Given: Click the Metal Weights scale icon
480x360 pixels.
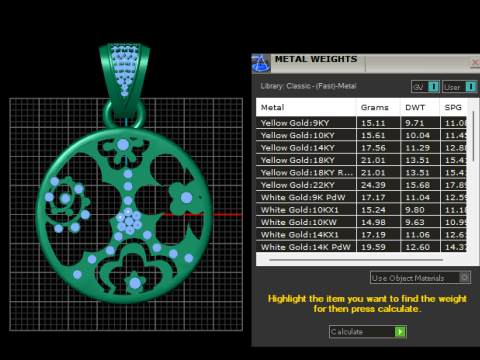Looking at the screenshot, I should pyautogui.click(x=261, y=63).
